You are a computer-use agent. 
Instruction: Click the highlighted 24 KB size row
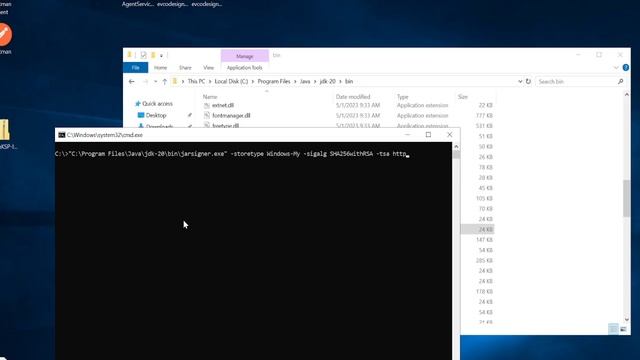tap(478, 229)
